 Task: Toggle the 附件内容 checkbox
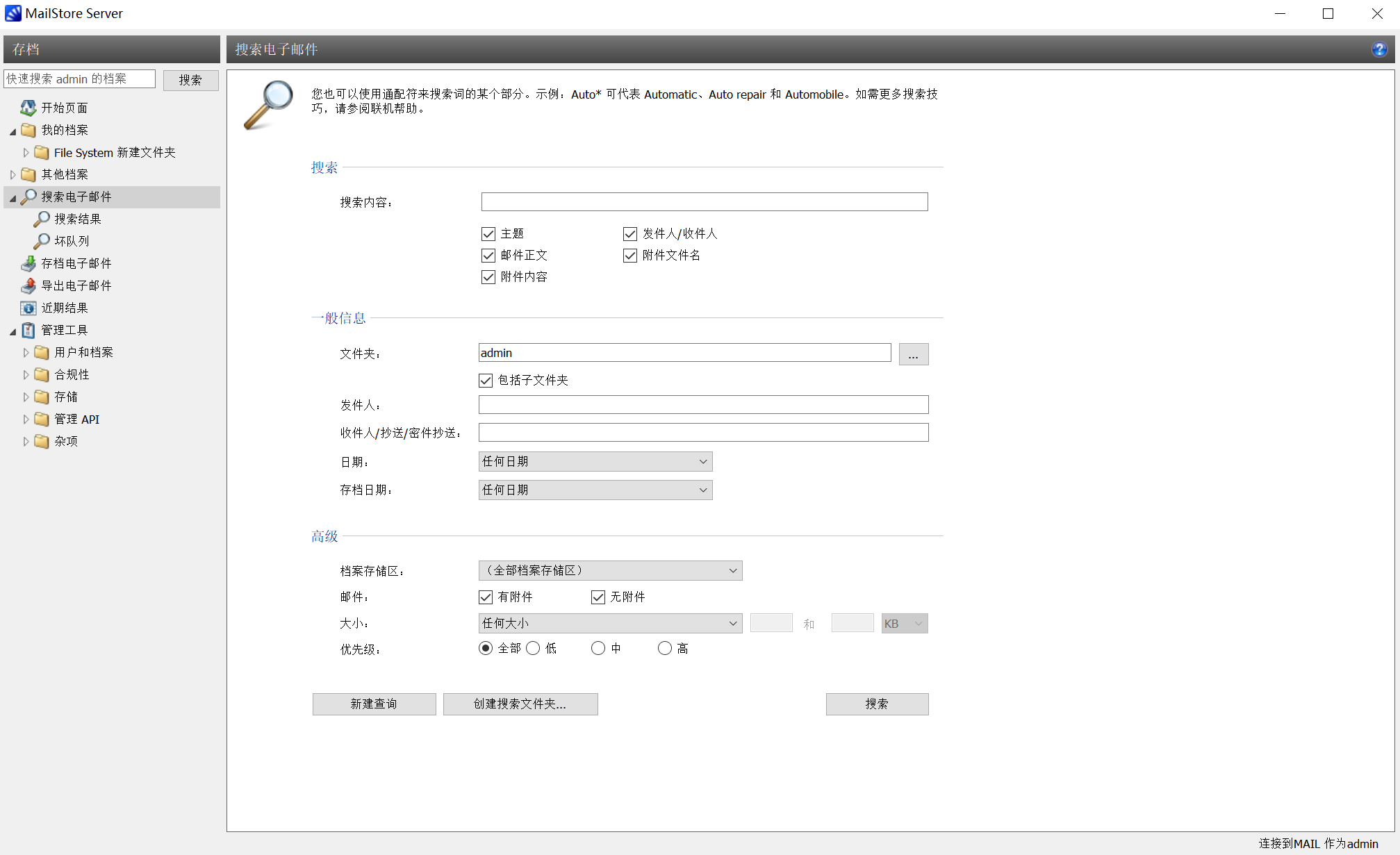[488, 277]
